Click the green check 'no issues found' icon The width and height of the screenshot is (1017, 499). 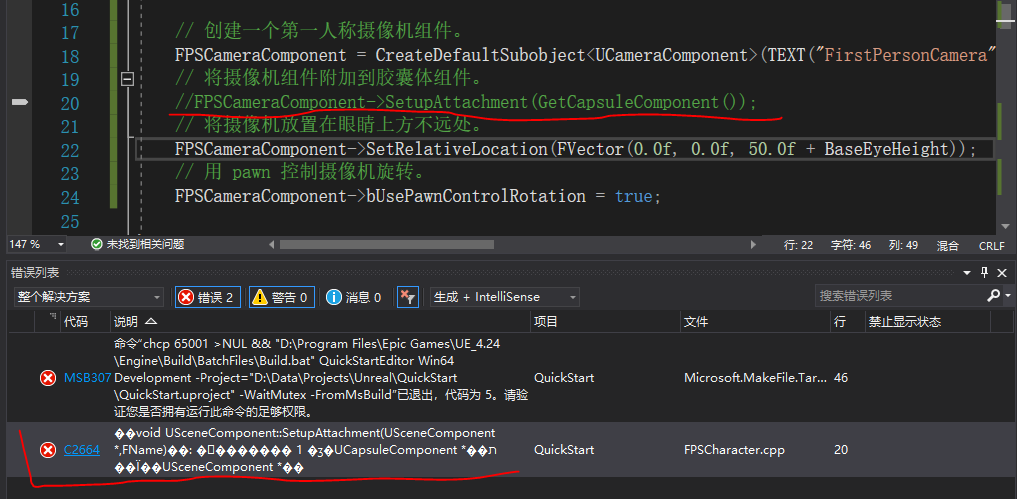[x=97, y=245]
